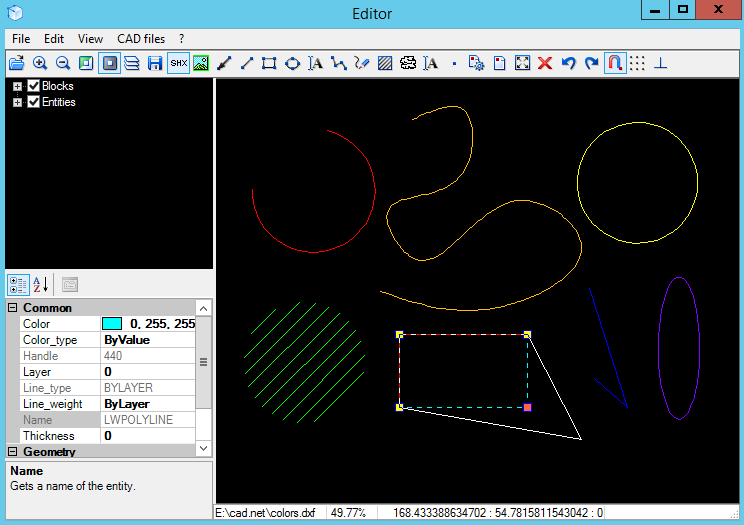Viewport: 744px width, 525px height.
Task: Select the first text (A) tool
Action: coord(316,63)
